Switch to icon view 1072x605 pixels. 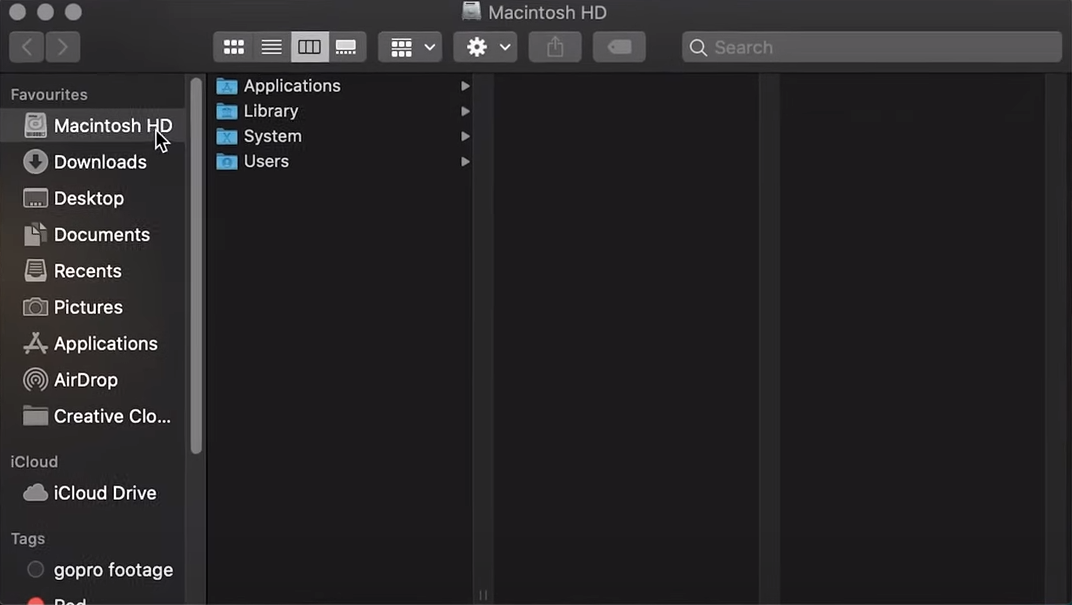coord(234,47)
